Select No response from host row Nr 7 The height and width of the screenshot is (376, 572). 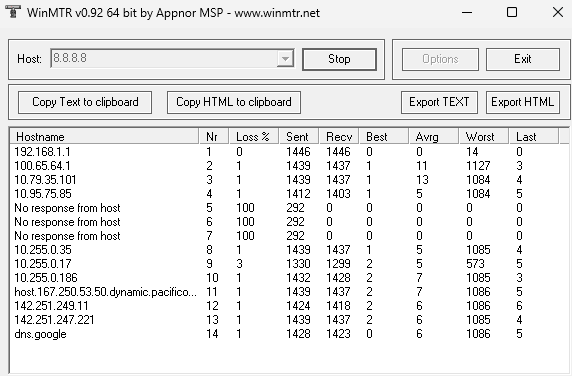[288, 236]
